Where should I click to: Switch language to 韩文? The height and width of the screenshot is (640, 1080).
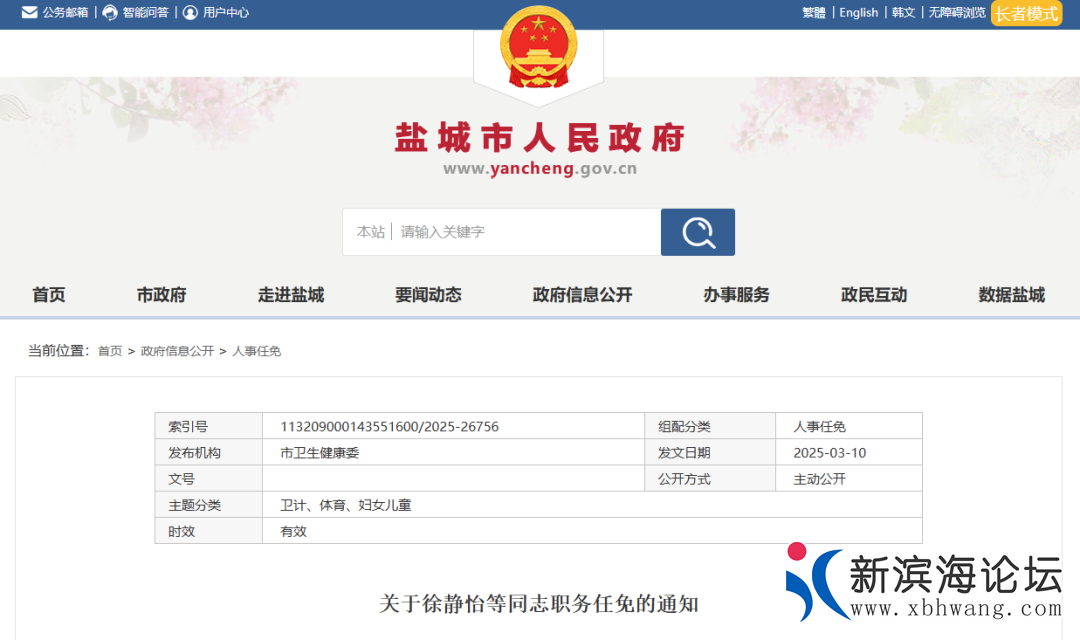(903, 13)
